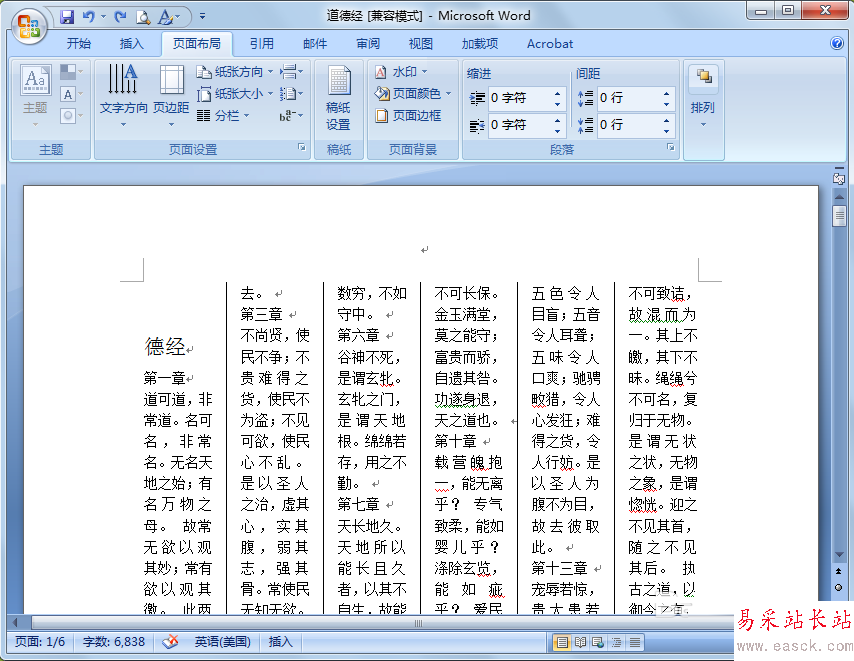Open the Page Borders dialog
The image size is (854, 661).
[408, 115]
